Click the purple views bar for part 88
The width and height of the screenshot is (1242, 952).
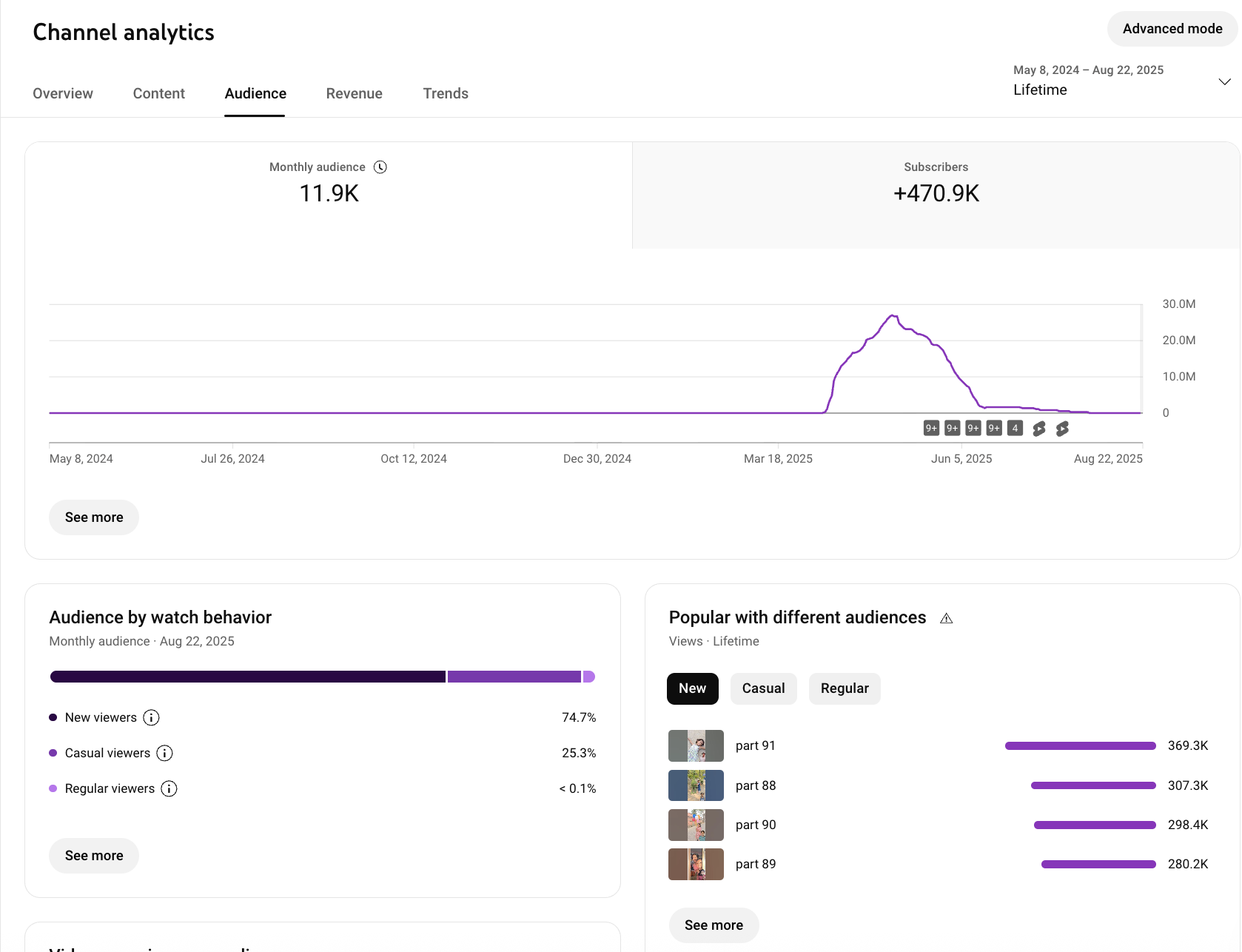[x=1093, y=785]
